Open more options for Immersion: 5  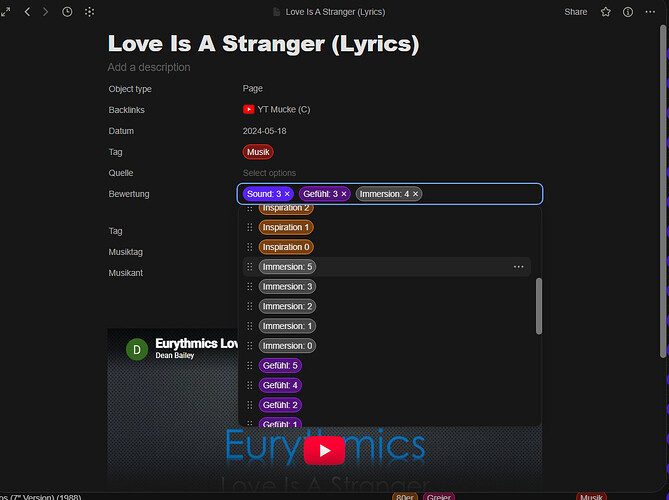pyautogui.click(x=518, y=267)
